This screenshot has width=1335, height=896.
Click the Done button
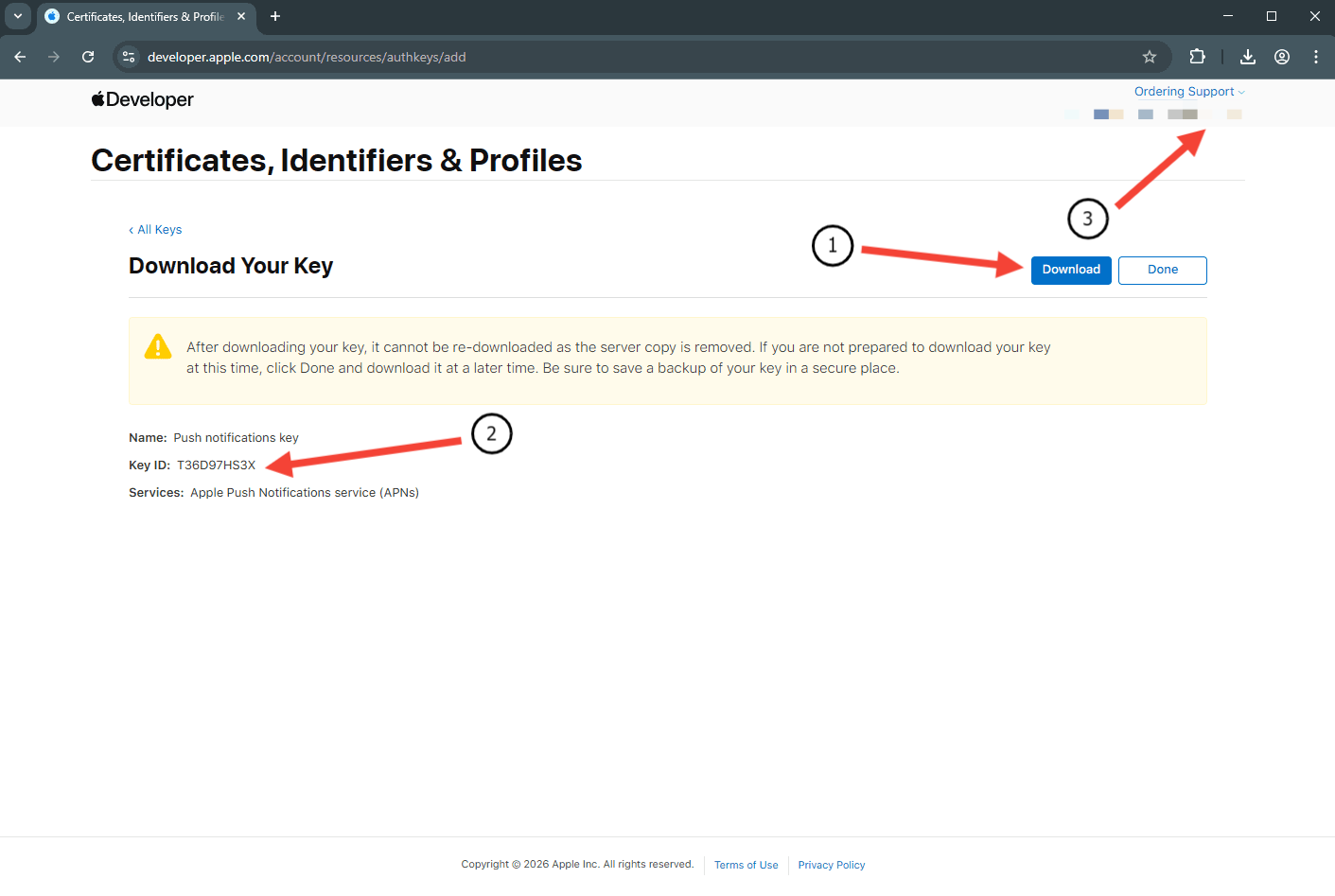[1163, 270]
